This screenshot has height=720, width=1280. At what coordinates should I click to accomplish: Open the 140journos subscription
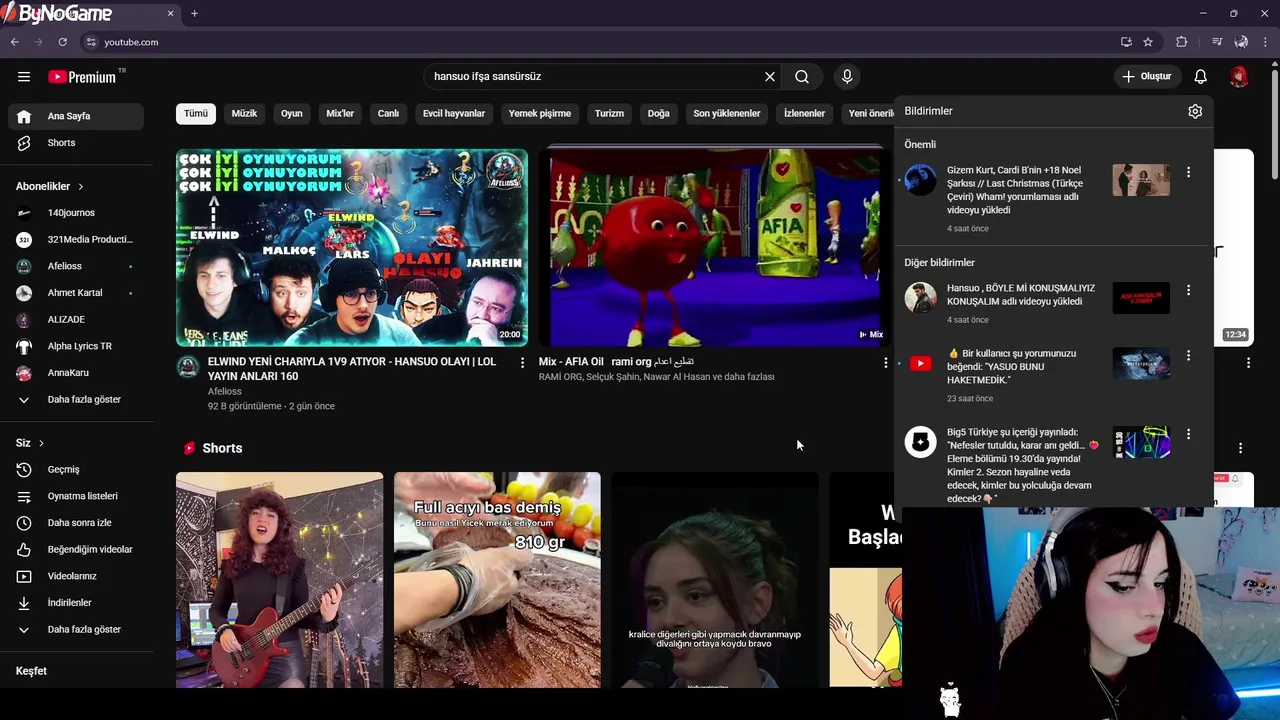76,213
